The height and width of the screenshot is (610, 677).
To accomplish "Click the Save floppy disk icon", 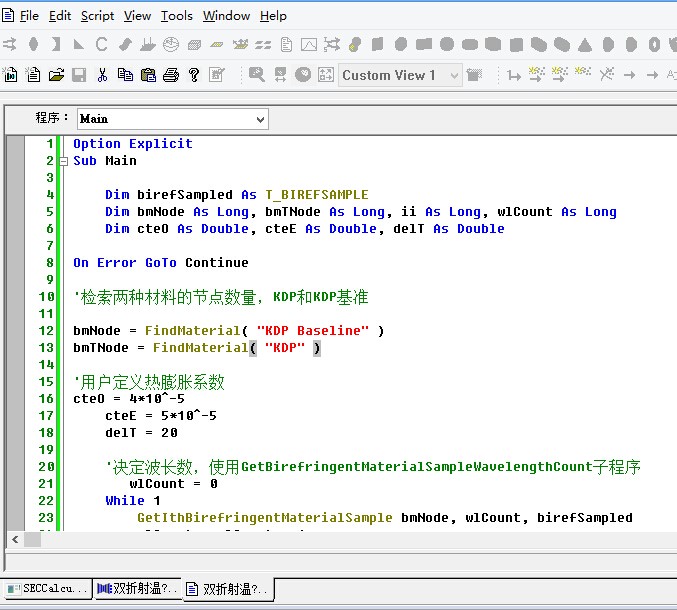I will pyautogui.click(x=79, y=75).
